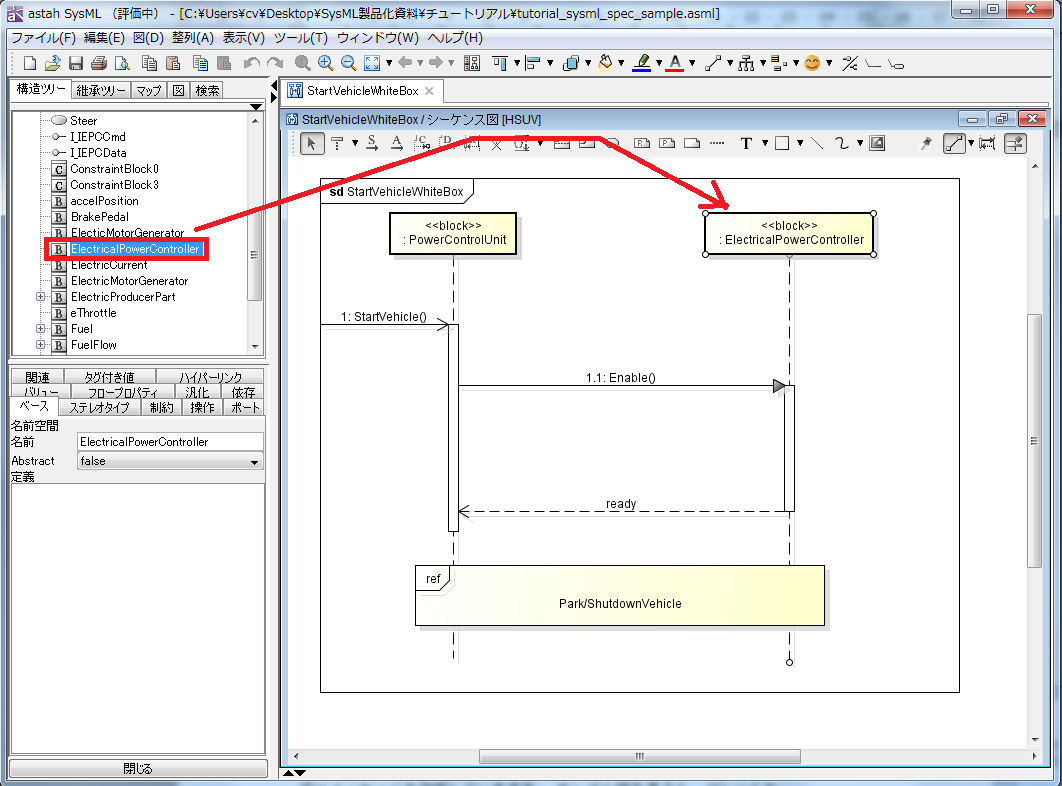
Task: Open the 編集(E) menu
Action: [x=104, y=38]
